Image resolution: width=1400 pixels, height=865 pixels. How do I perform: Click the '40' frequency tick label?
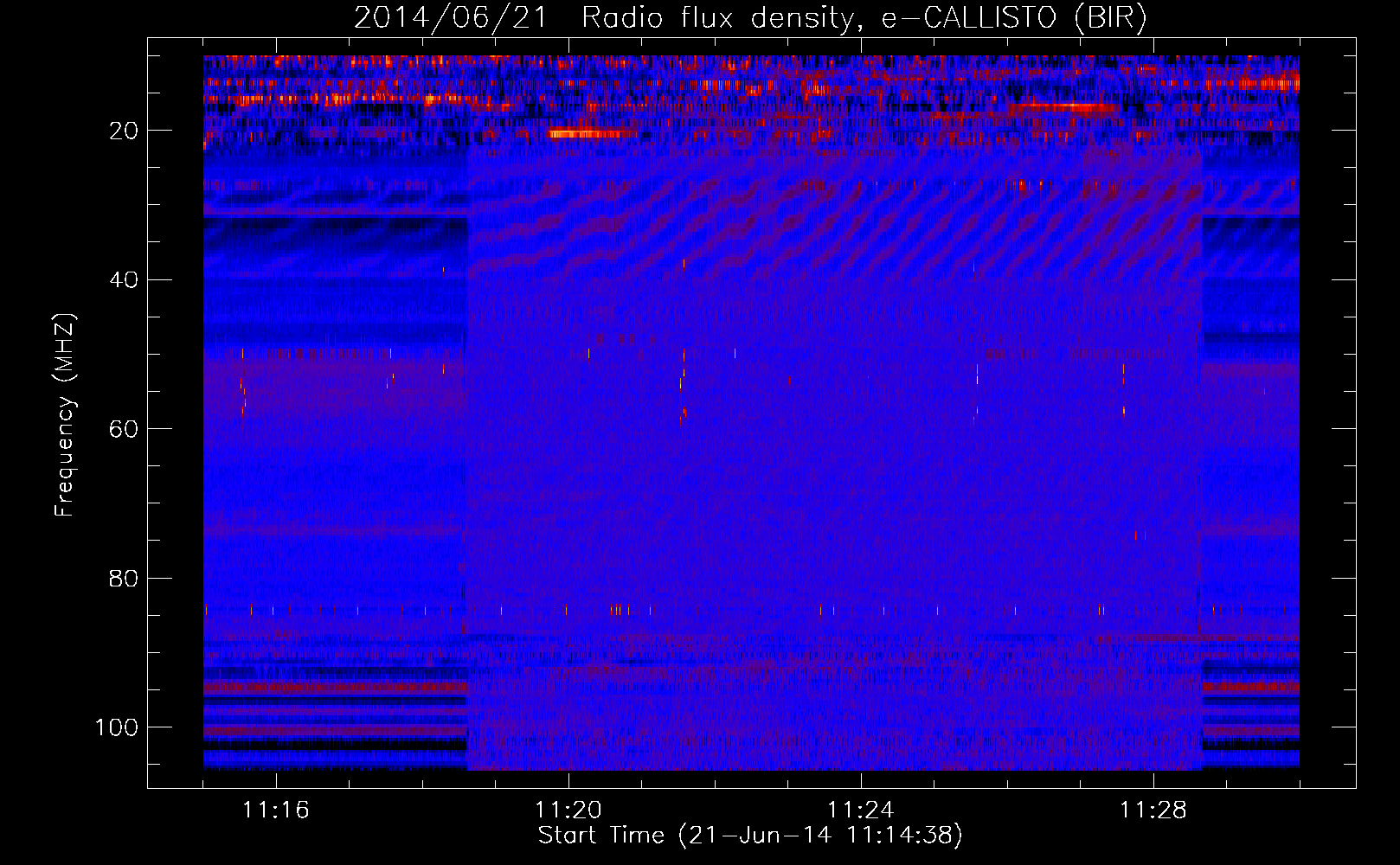125,280
